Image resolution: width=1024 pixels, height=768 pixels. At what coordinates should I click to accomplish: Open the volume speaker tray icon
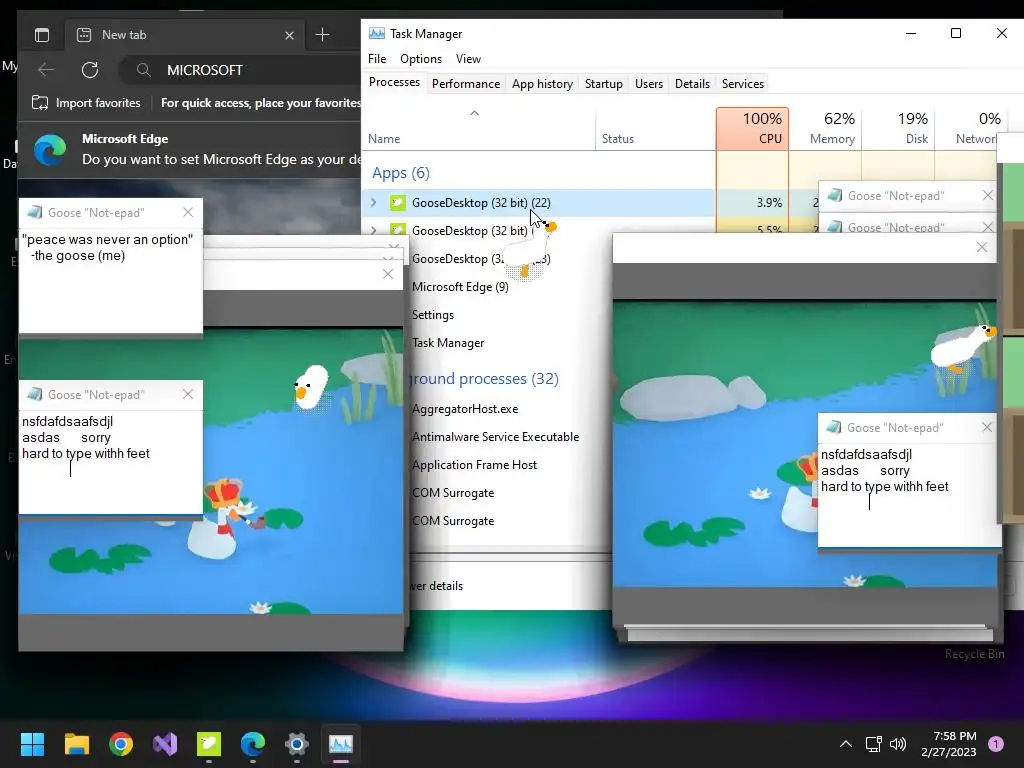coord(898,744)
